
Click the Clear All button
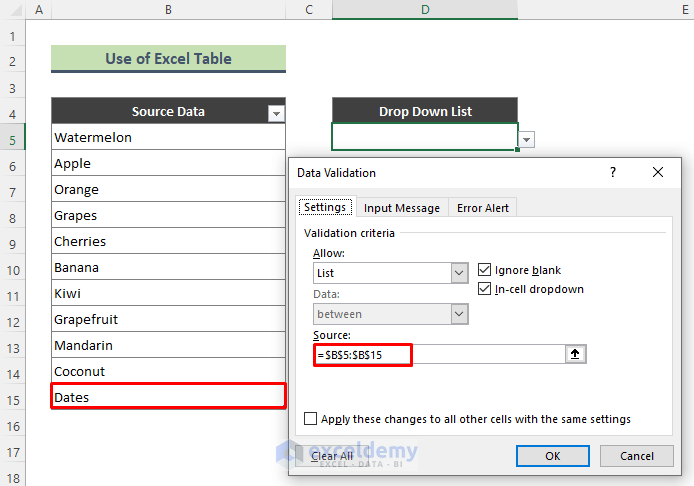[331, 456]
